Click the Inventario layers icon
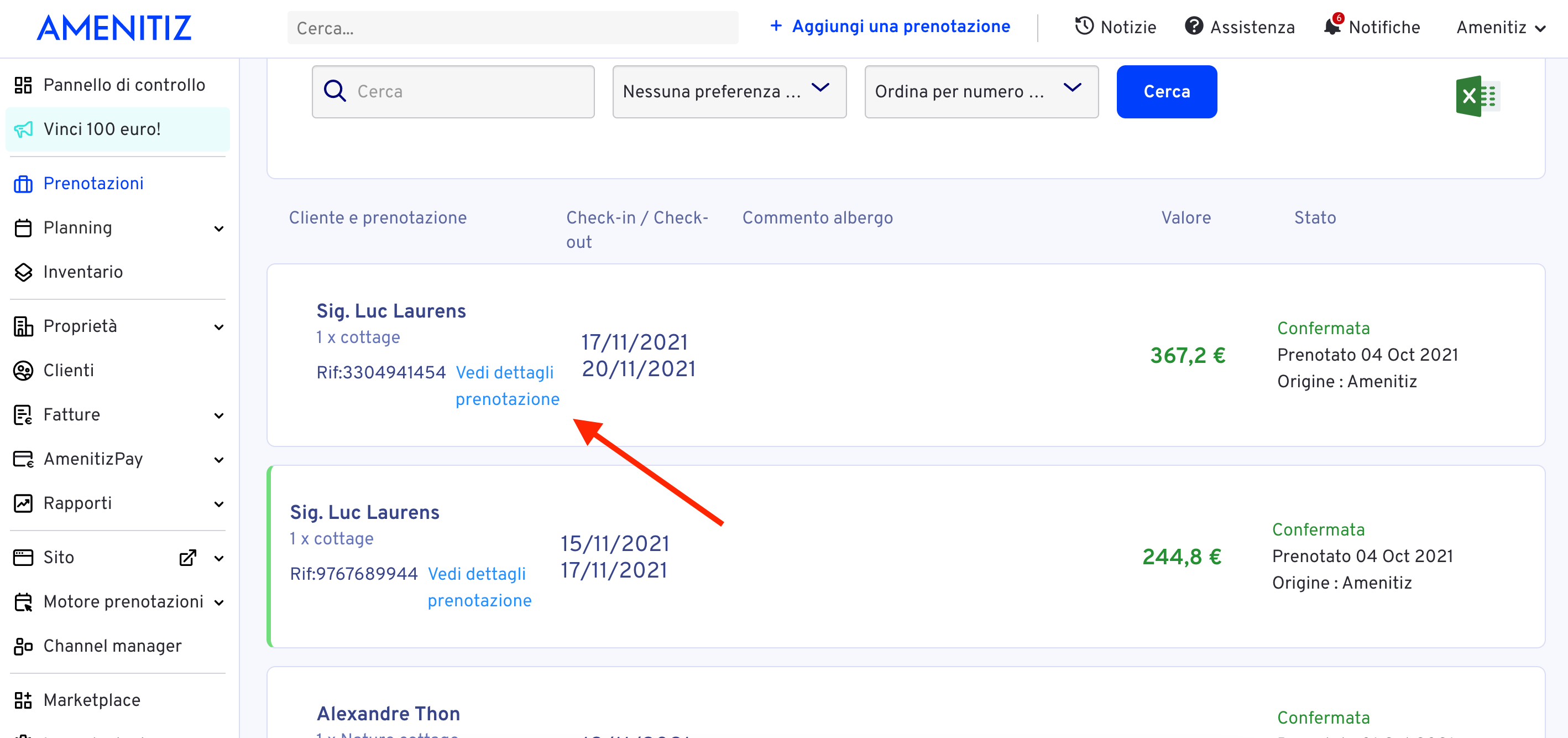Image resolution: width=1568 pixels, height=738 pixels. (23, 272)
